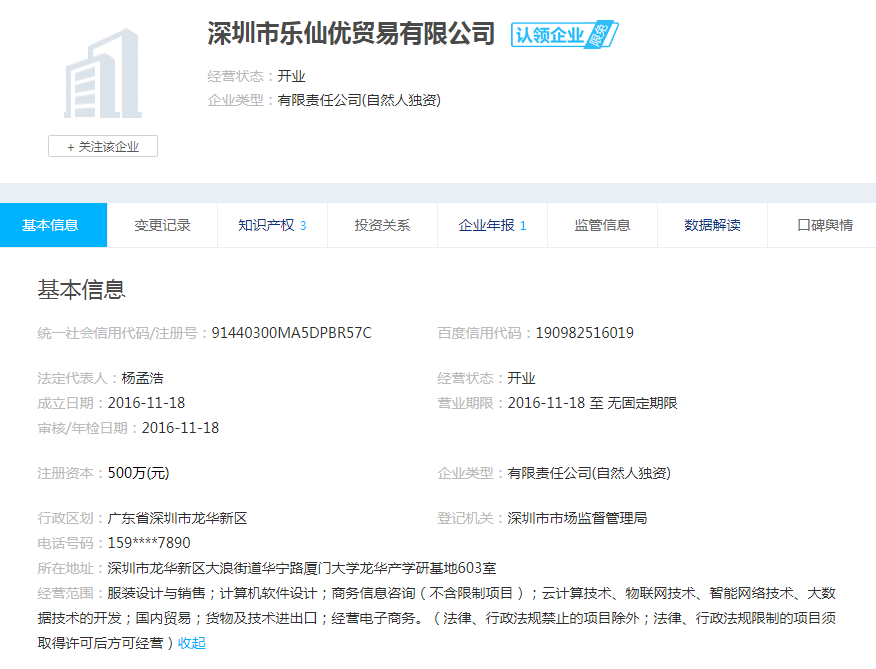Open the 数据解读 tab

pyautogui.click(x=712, y=225)
